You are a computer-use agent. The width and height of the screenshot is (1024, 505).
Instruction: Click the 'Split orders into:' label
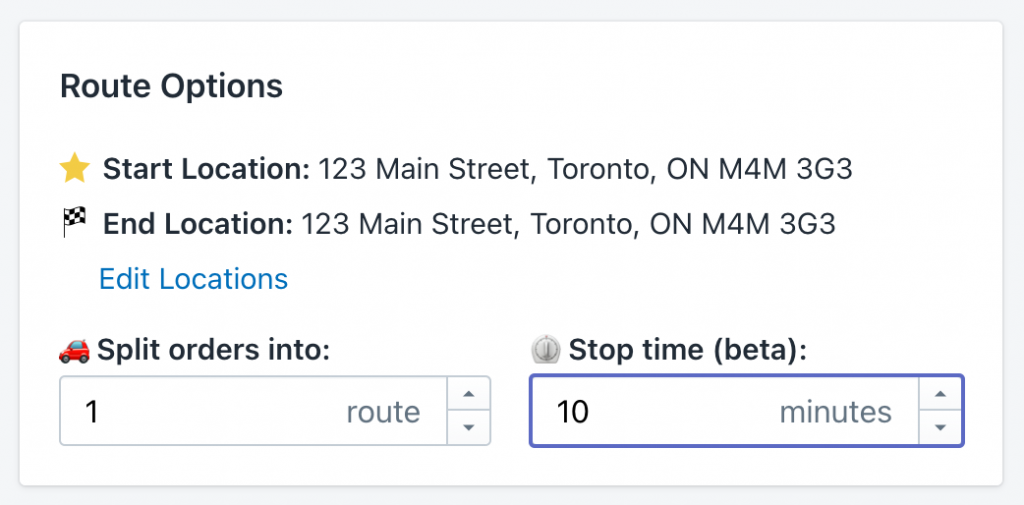pyautogui.click(x=214, y=351)
